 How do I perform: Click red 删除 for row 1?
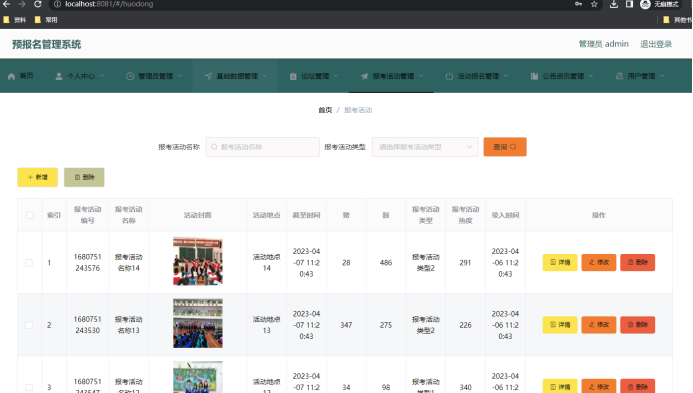point(637,263)
